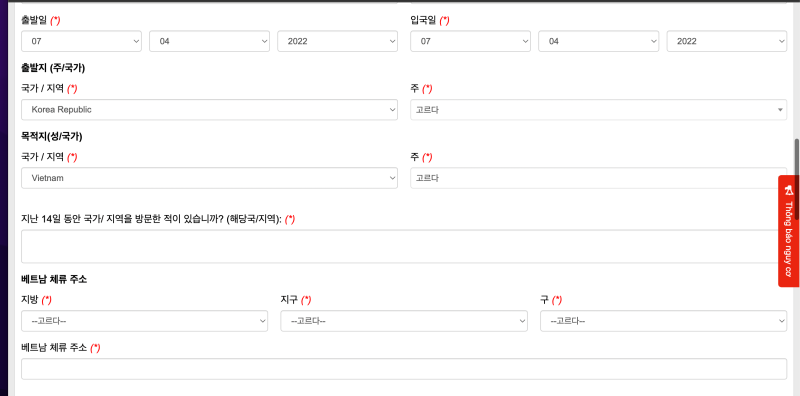Open the 지구 district dropdown
This screenshot has width=800, height=396.
(x=404, y=321)
